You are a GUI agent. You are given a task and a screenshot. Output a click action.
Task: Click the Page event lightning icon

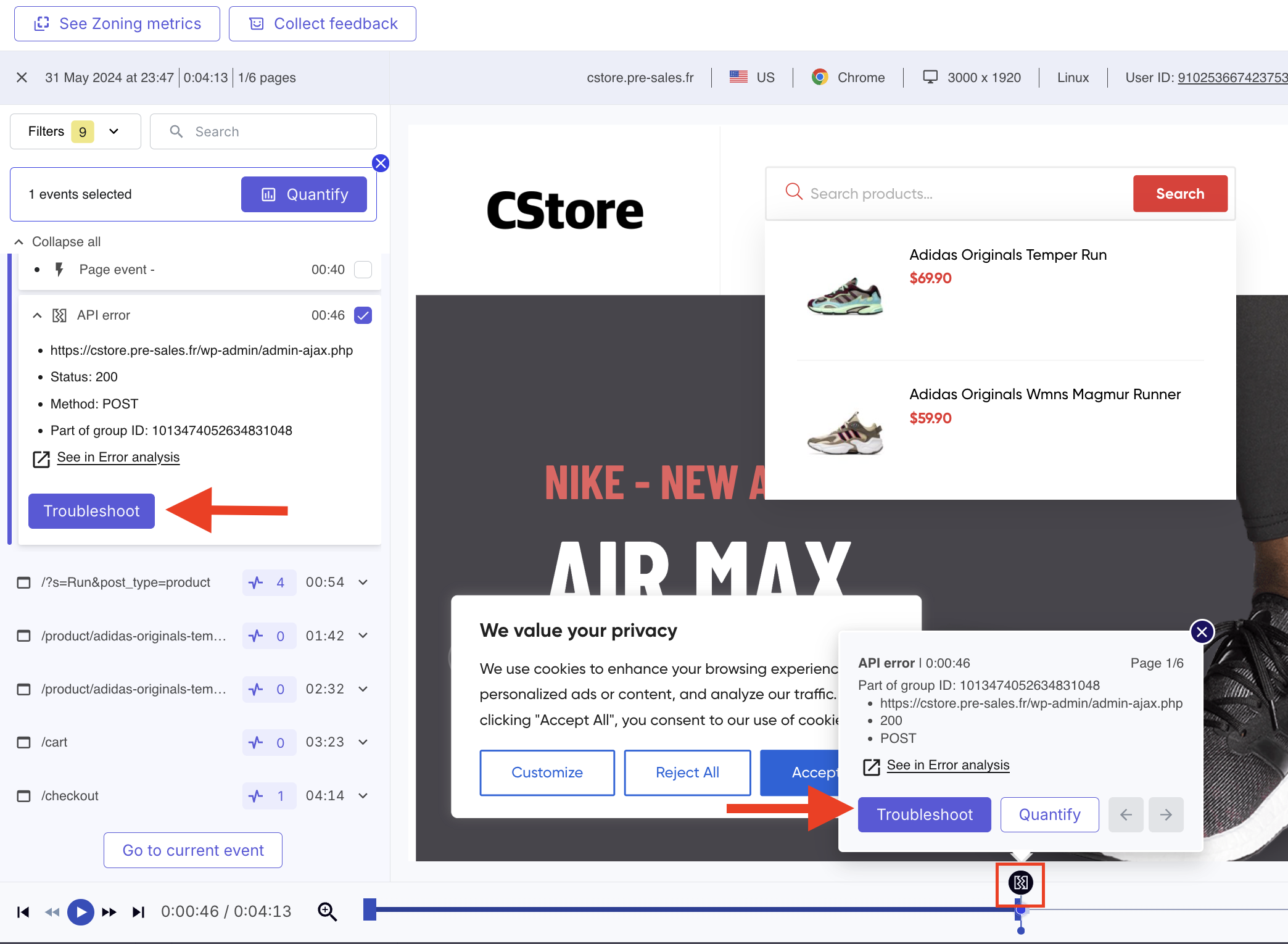tap(59, 270)
